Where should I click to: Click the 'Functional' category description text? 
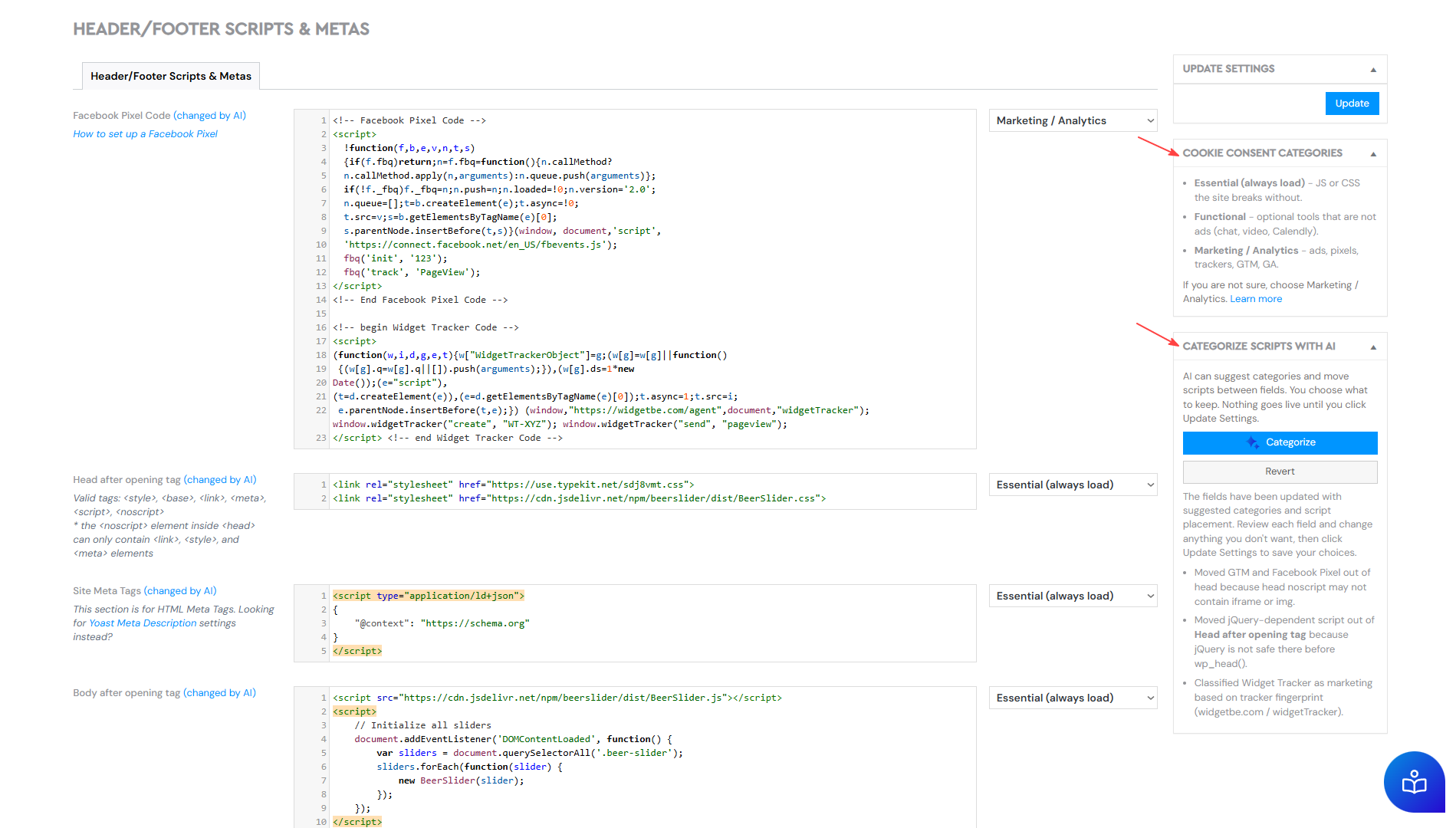[1284, 224]
